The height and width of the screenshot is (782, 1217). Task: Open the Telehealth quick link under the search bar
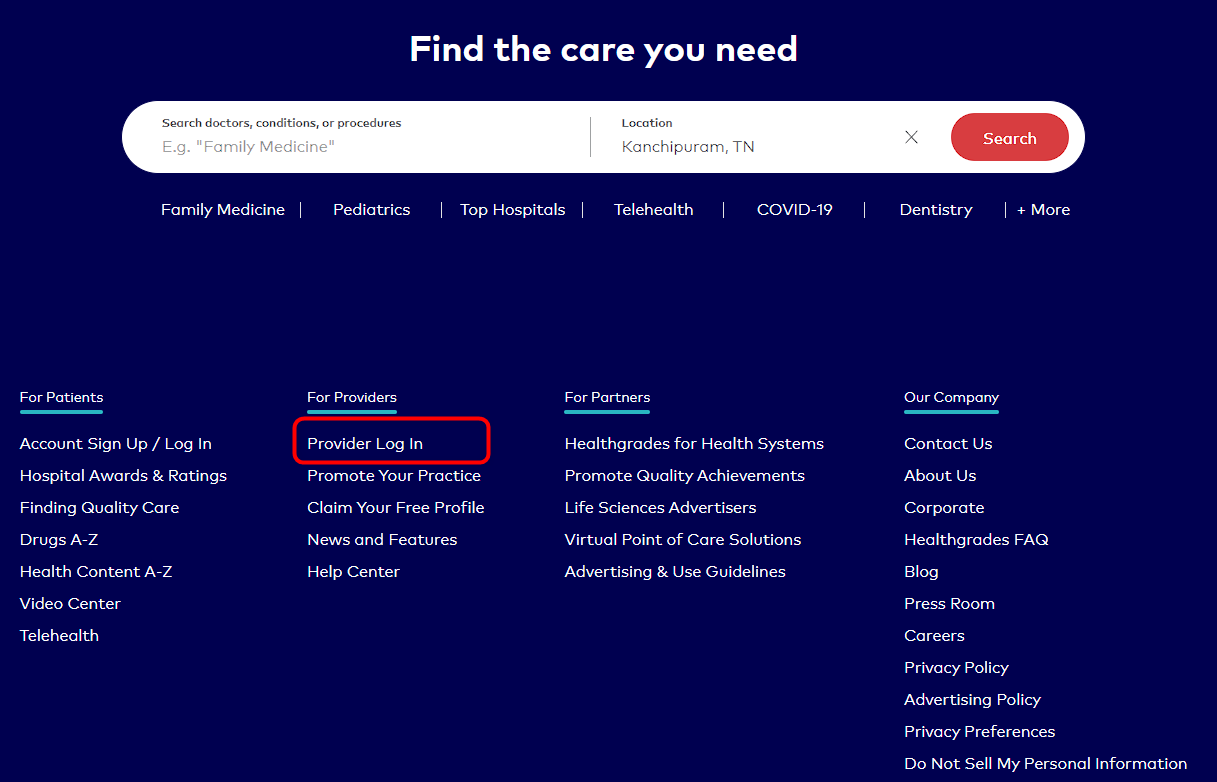[654, 210]
